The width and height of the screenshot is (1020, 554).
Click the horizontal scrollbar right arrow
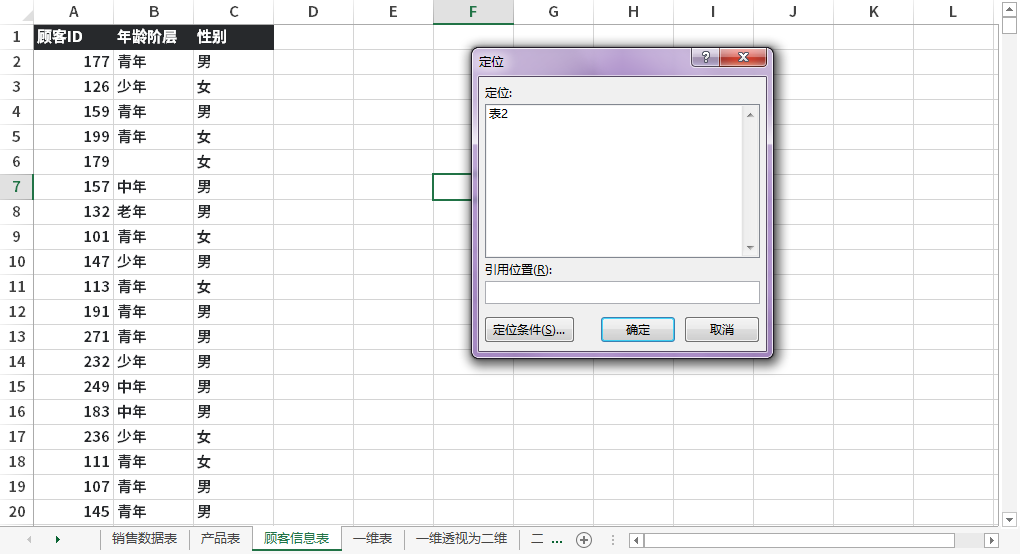pos(991,540)
